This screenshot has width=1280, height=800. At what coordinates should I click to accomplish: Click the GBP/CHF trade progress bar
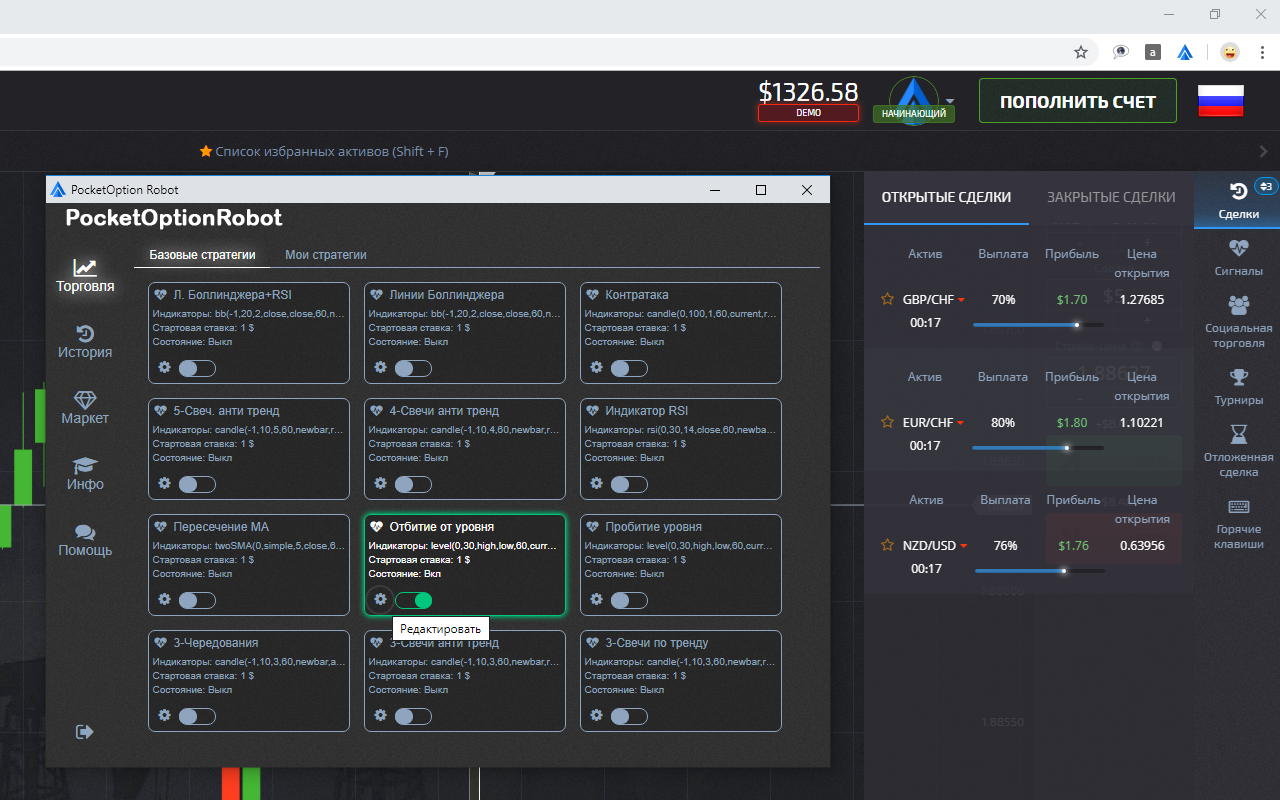pyautogui.click(x=1038, y=325)
